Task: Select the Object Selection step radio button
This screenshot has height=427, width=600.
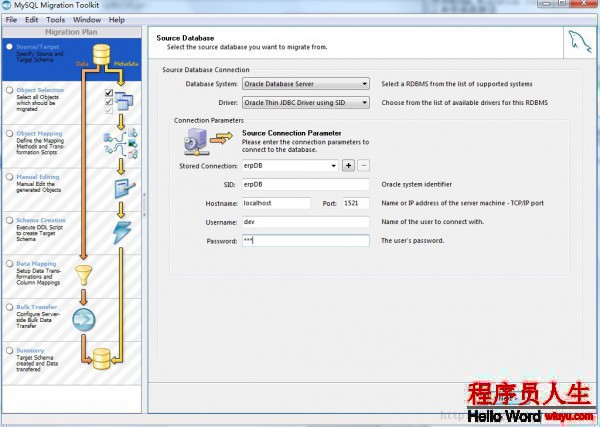Action: [x=10, y=90]
